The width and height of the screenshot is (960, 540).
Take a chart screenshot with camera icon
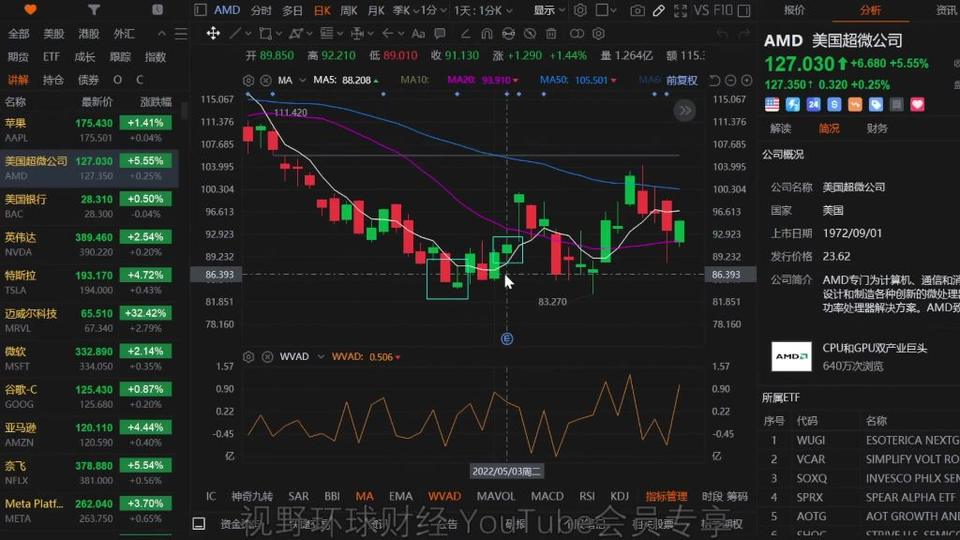tap(637, 10)
